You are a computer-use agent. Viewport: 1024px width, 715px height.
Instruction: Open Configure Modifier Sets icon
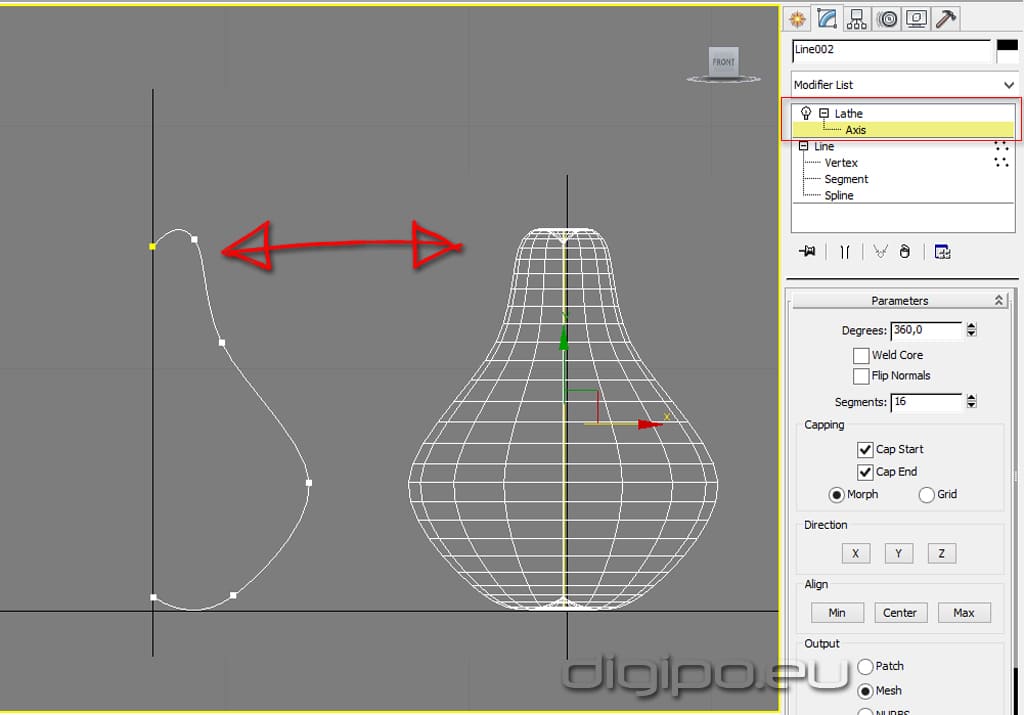(942, 252)
